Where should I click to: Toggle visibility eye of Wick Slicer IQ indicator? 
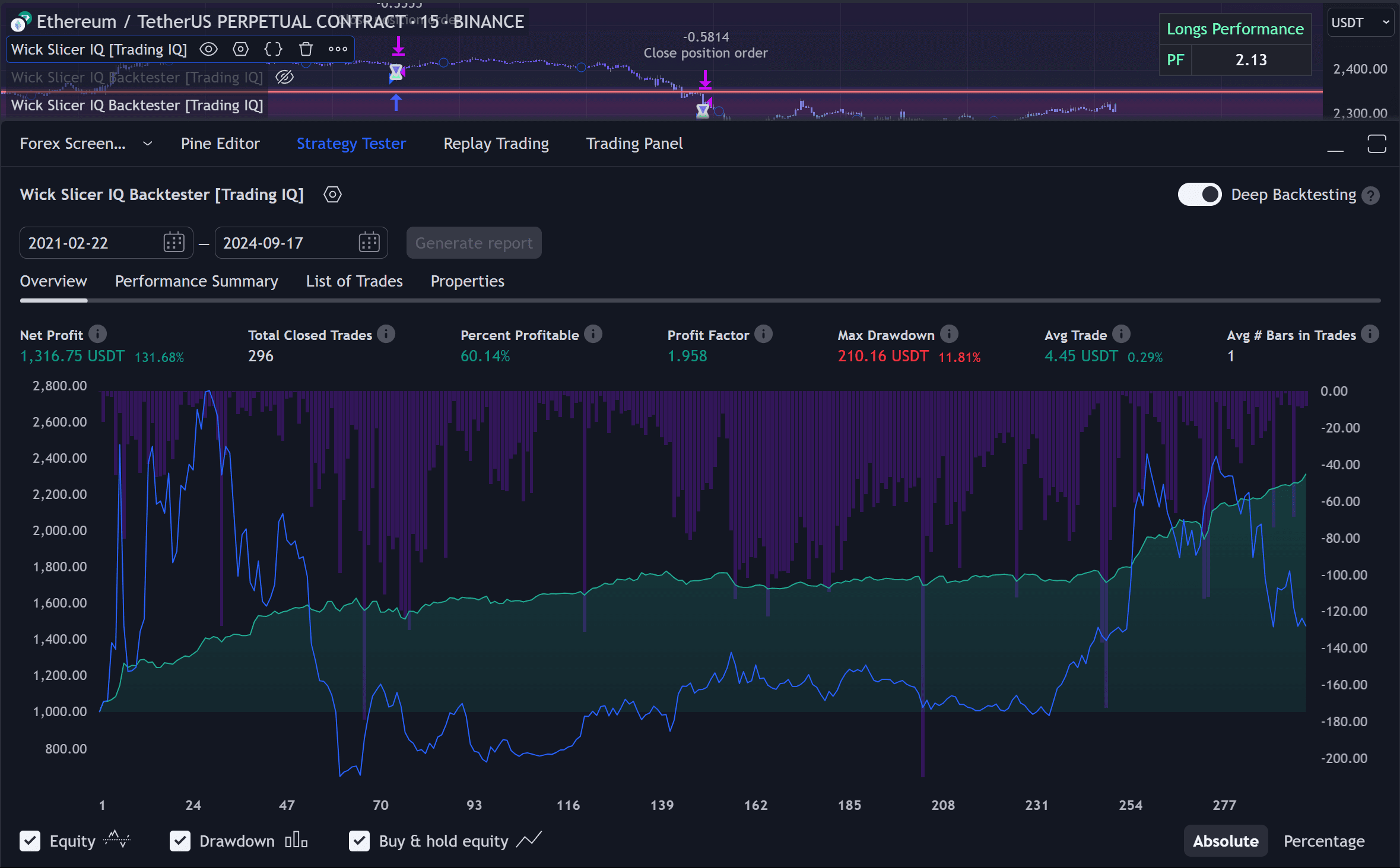point(208,49)
